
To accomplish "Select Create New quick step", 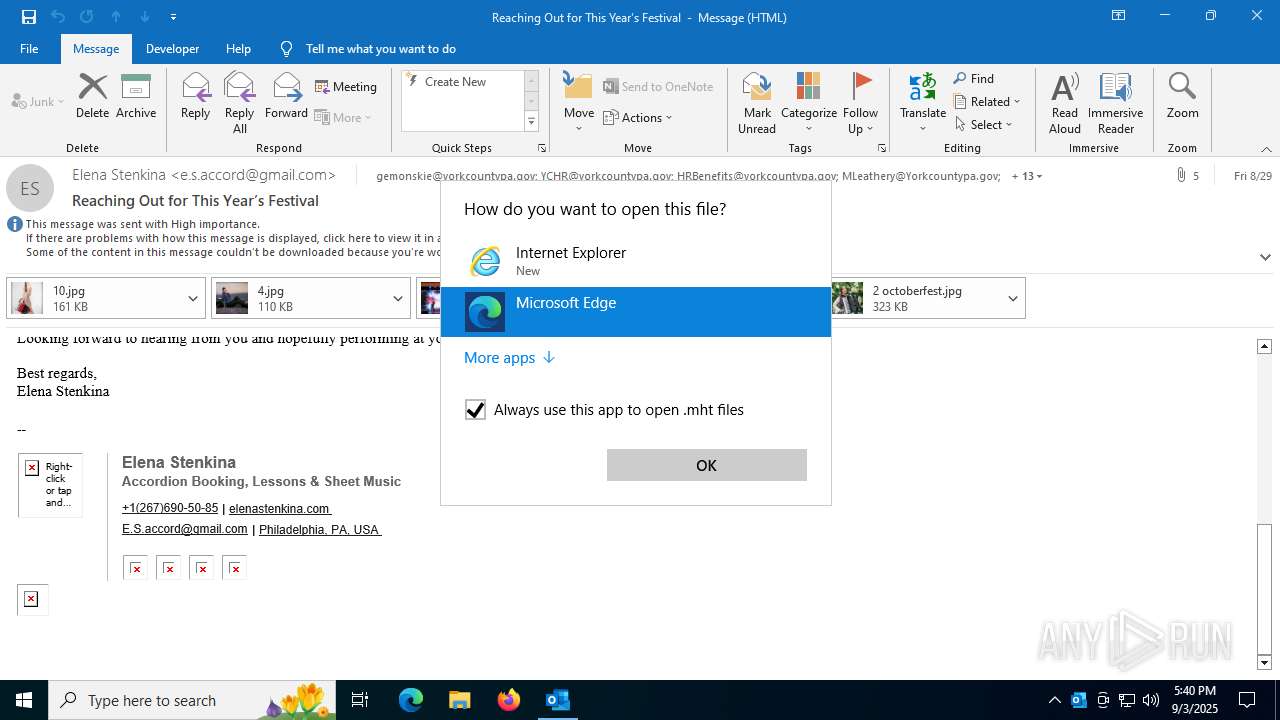I will tap(456, 82).
